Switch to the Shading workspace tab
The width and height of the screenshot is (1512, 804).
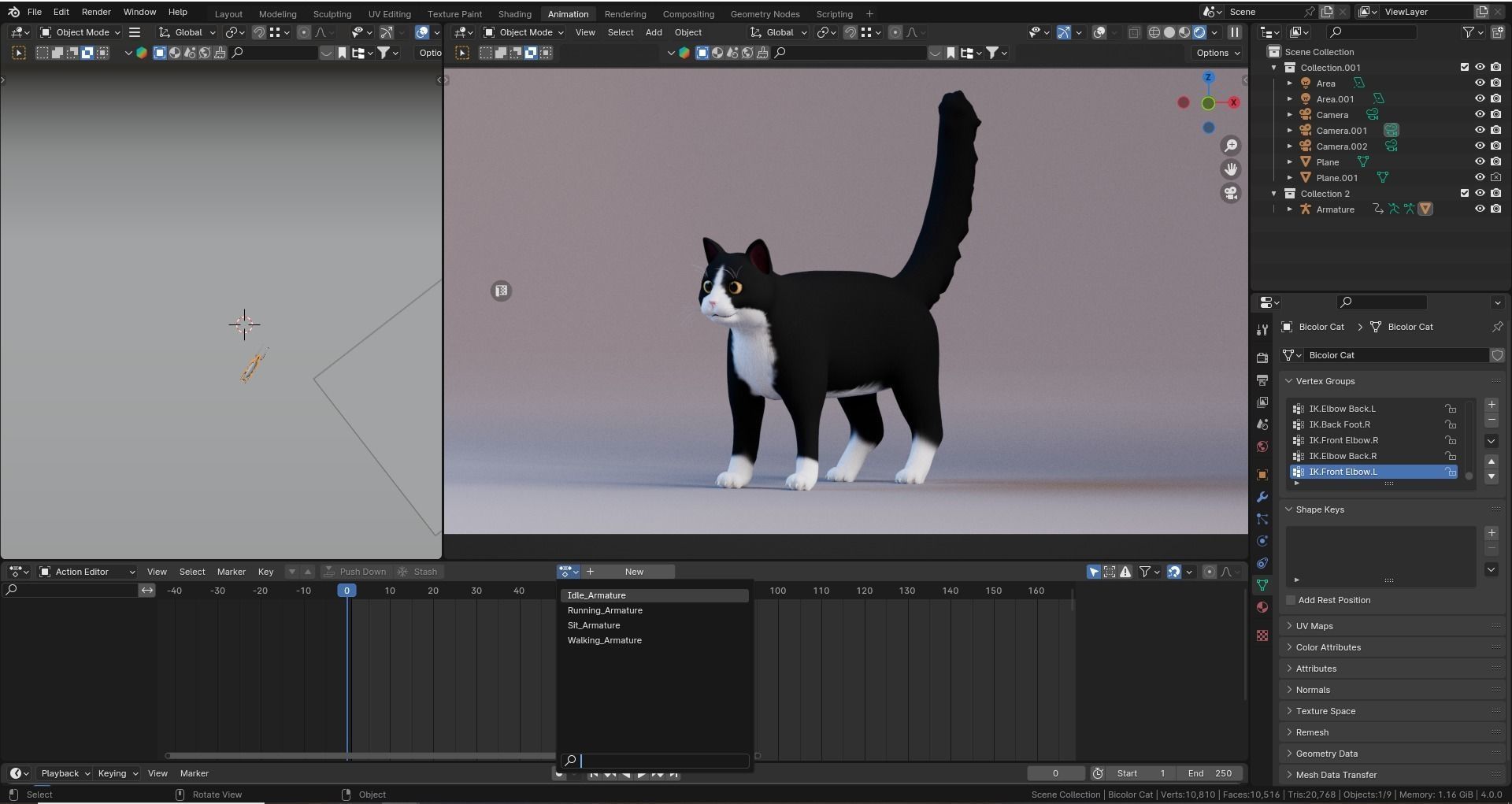(x=514, y=14)
